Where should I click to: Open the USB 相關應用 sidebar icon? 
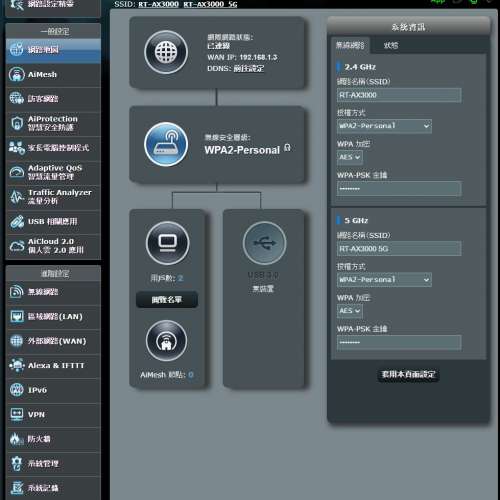tap(17, 222)
